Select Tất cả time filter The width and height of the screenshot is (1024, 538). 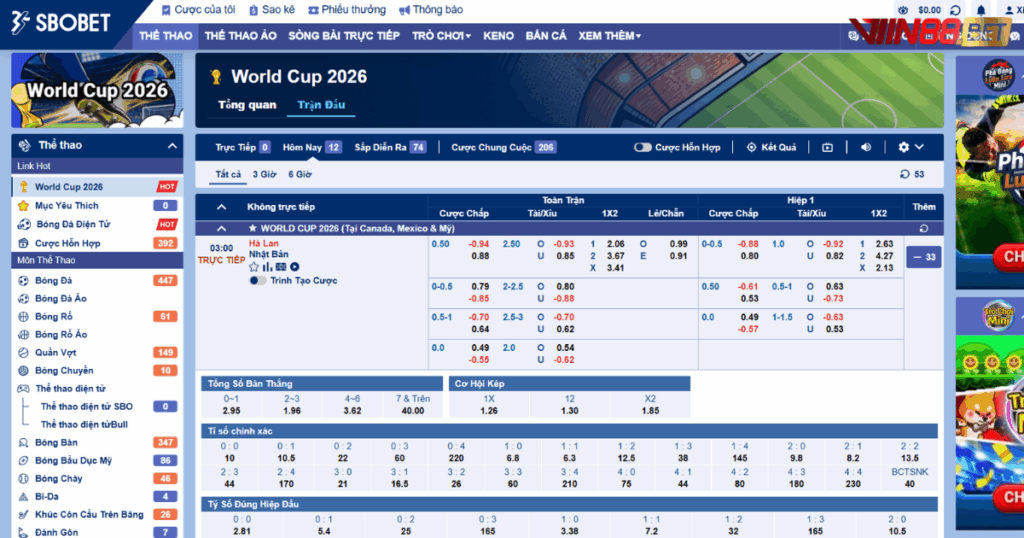(229, 174)
